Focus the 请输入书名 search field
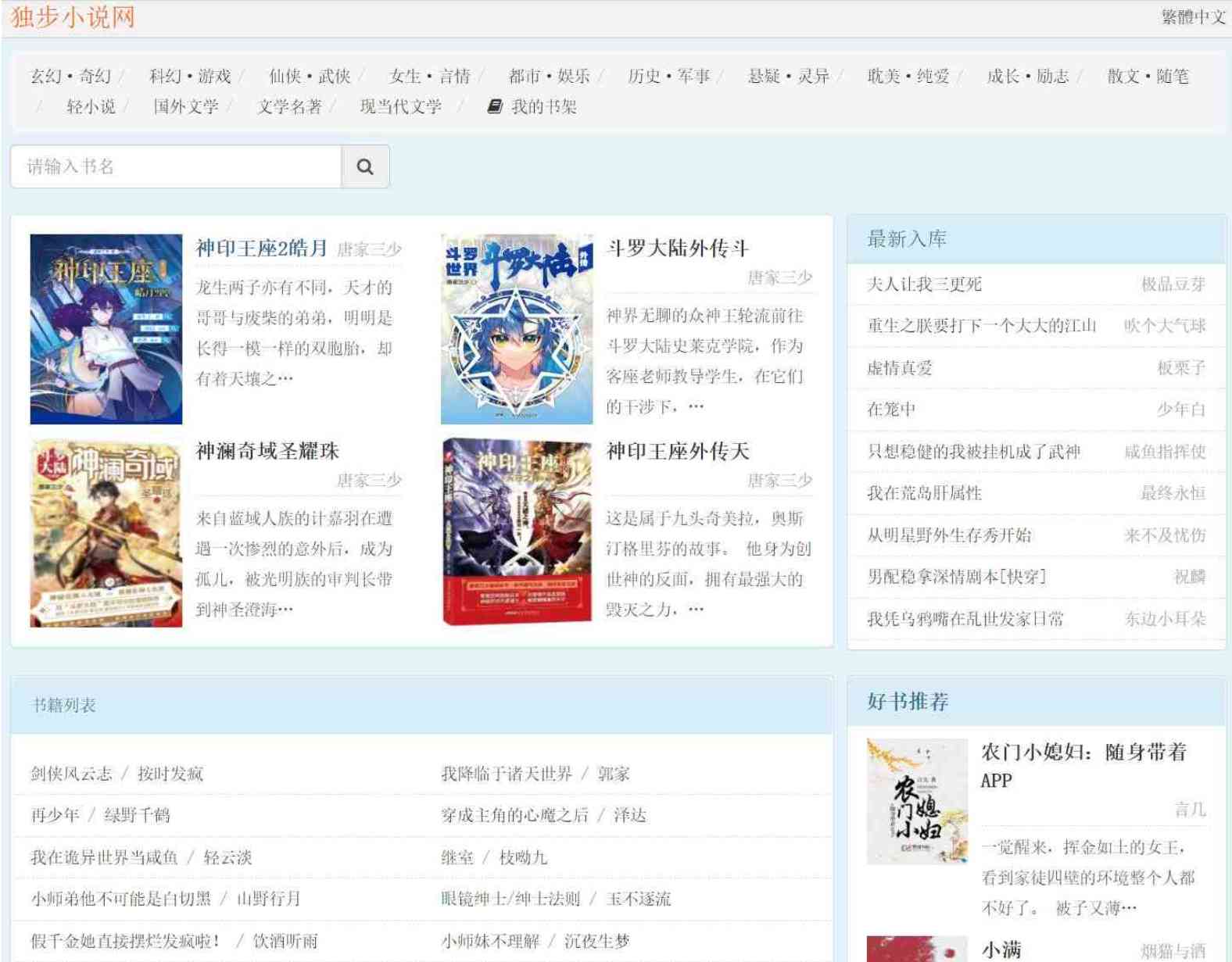The image size is (1232, 962). [176, 166]
